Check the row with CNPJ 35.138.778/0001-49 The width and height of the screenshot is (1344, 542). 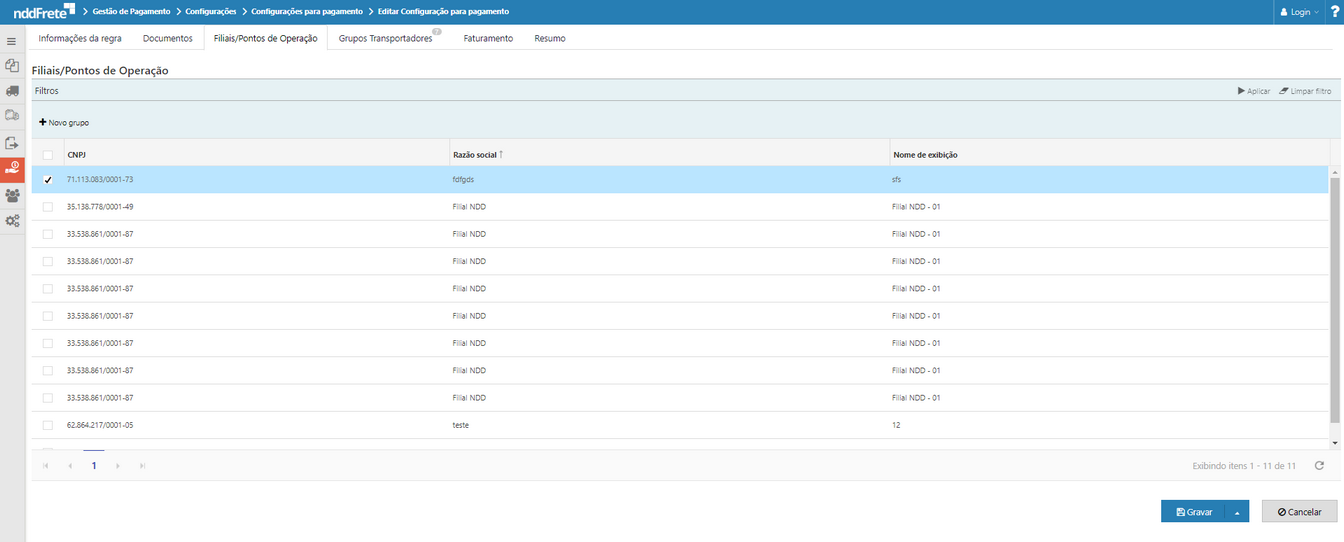(x=47, y=207)
